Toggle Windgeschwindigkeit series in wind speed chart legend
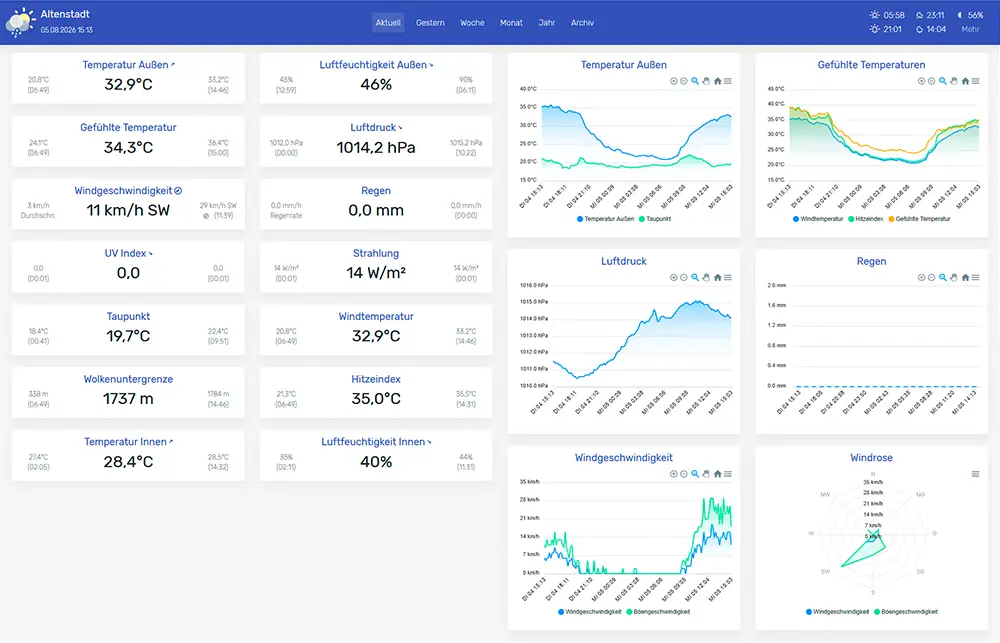Image resolution: width=1000 pixels, height=643 pixels. pos(589,612)
